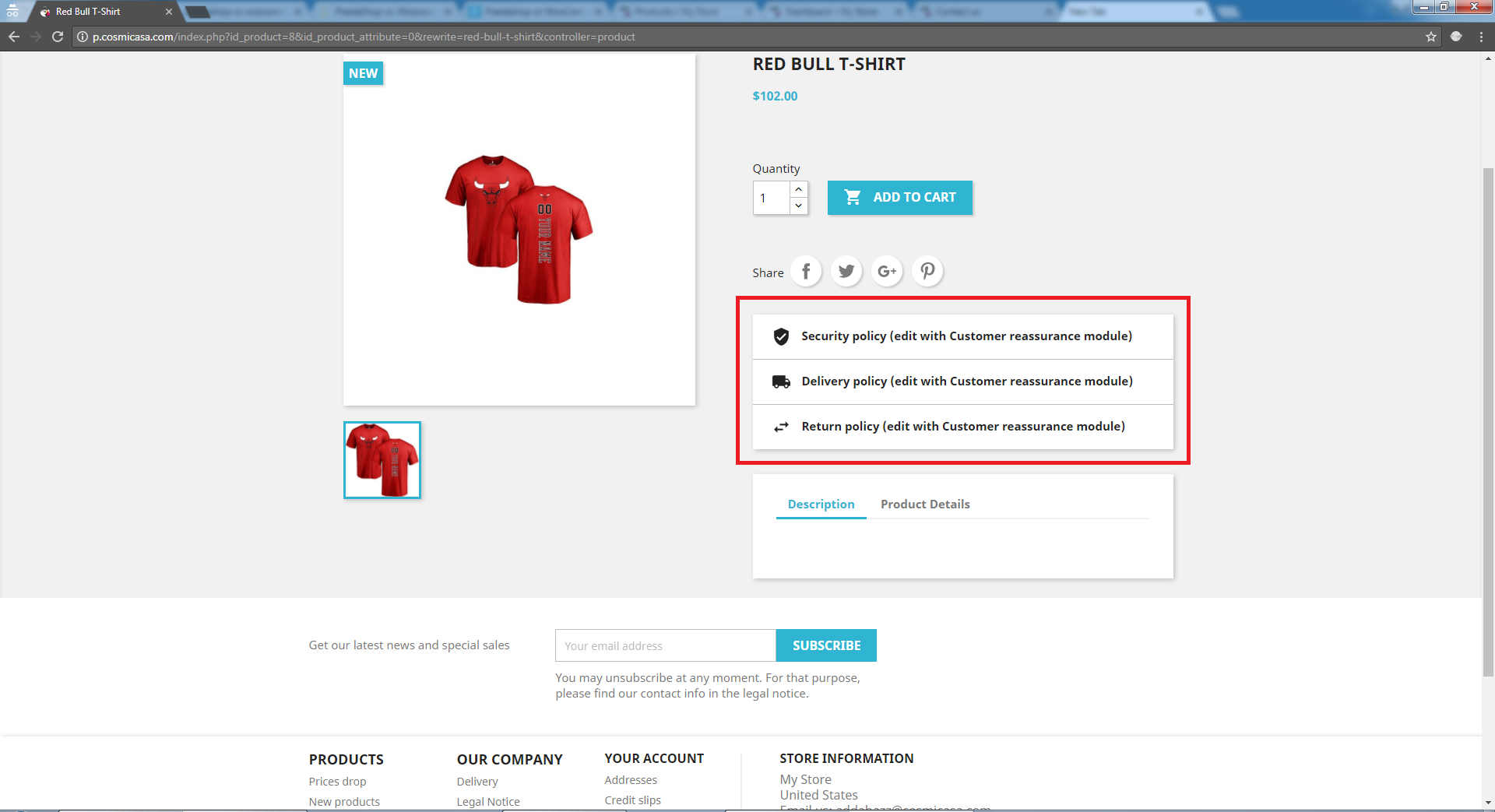Click the Subscribe button
Screen dimensions: 1495x812
point(827,645)
